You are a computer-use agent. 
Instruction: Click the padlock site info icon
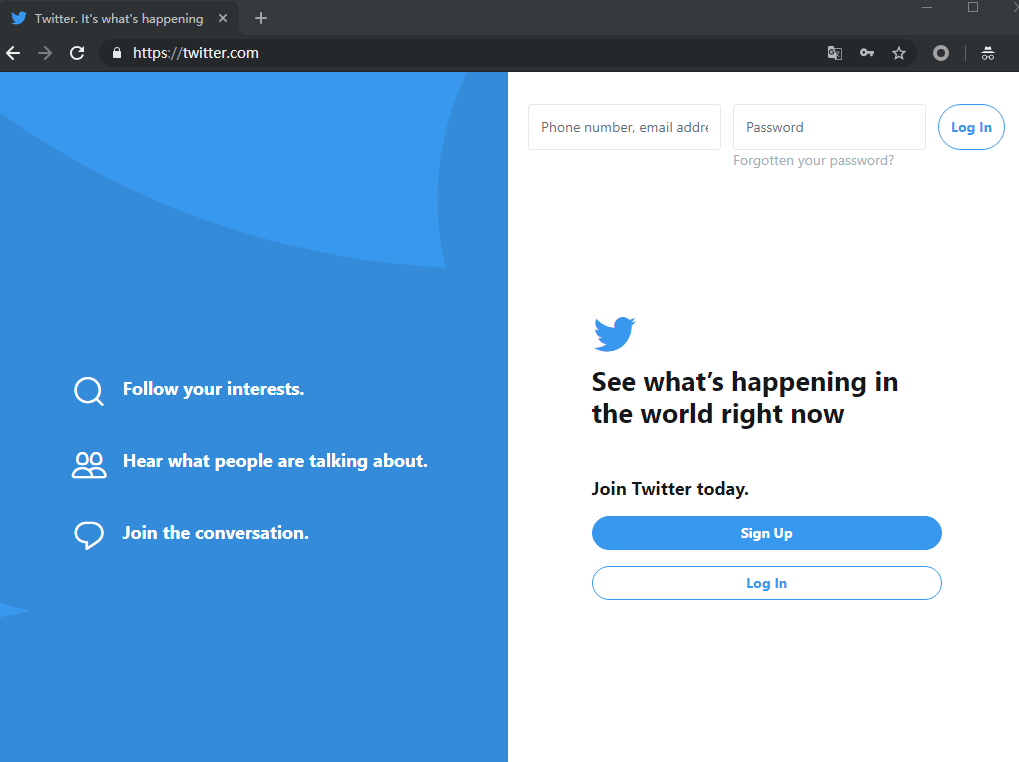coord(117,53)
